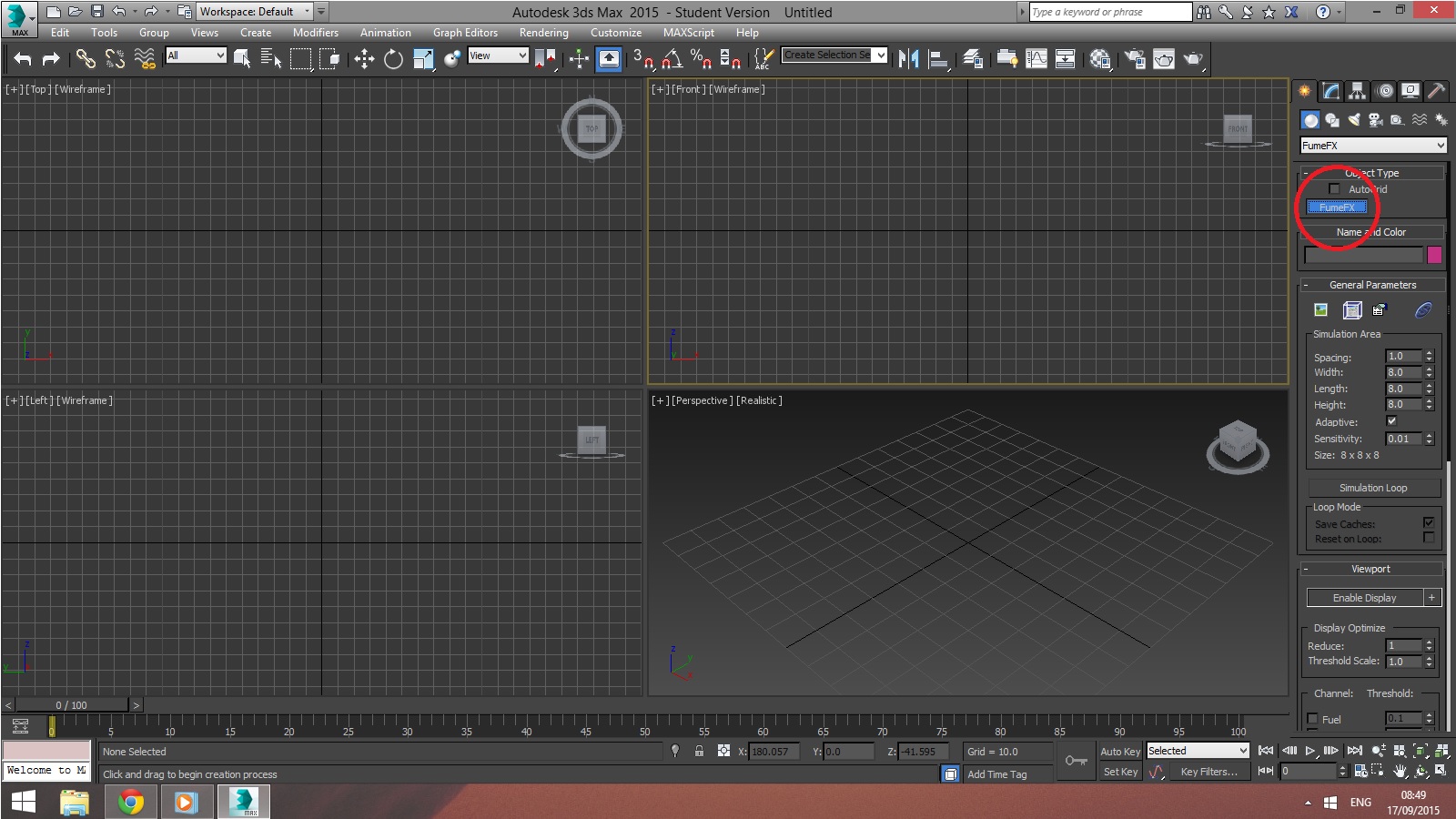Toggle Window/Crossing selection mode
Screen dimensions: 1456x819
329,59
